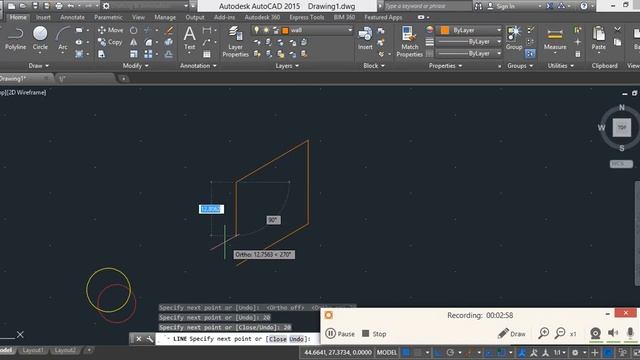This screenshot has width=640, height=360.
Task: Switch to the Parametric ribbon tab
Action: 108,17
